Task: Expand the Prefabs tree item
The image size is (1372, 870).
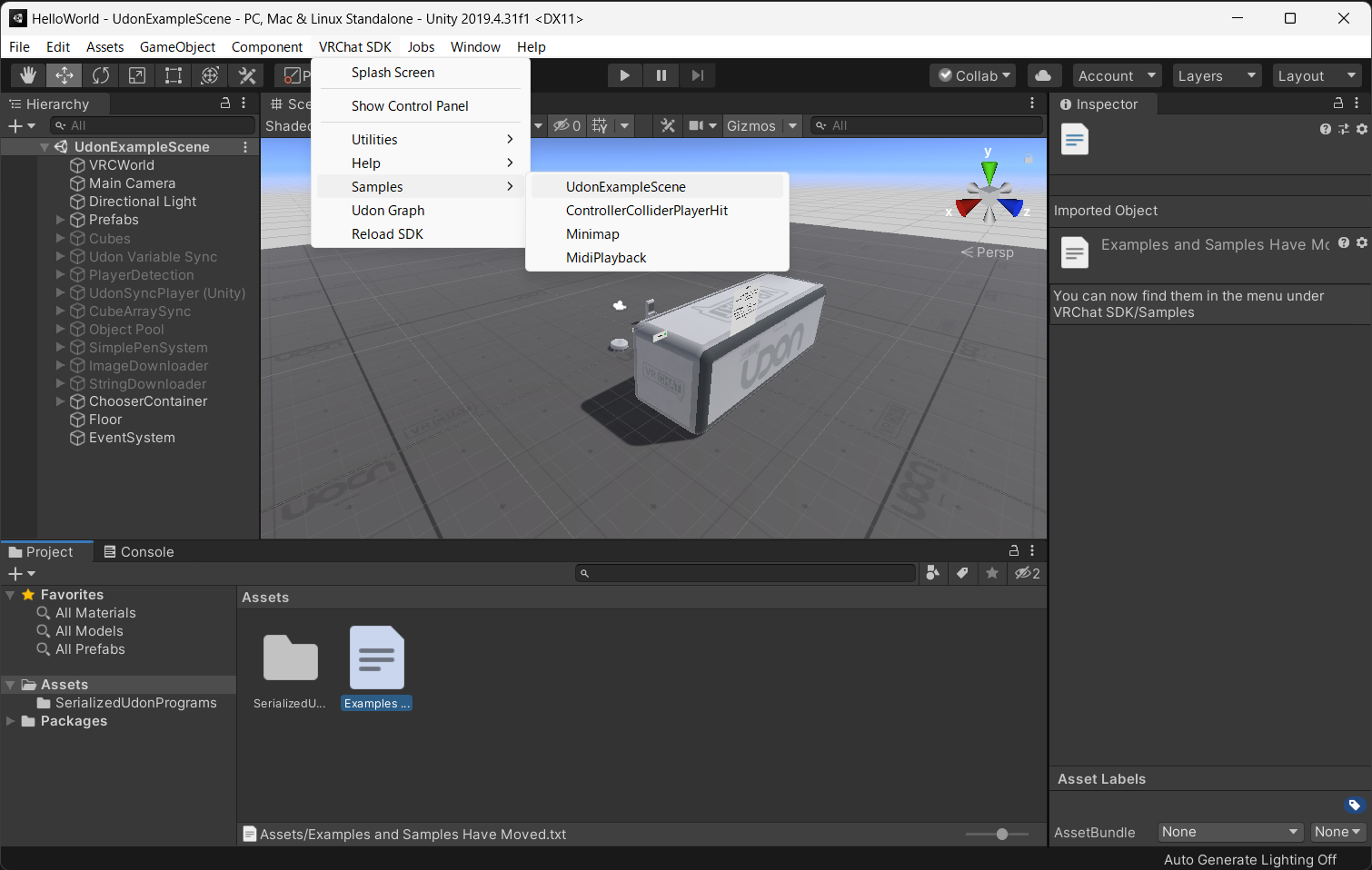Action: pos(61,220)
